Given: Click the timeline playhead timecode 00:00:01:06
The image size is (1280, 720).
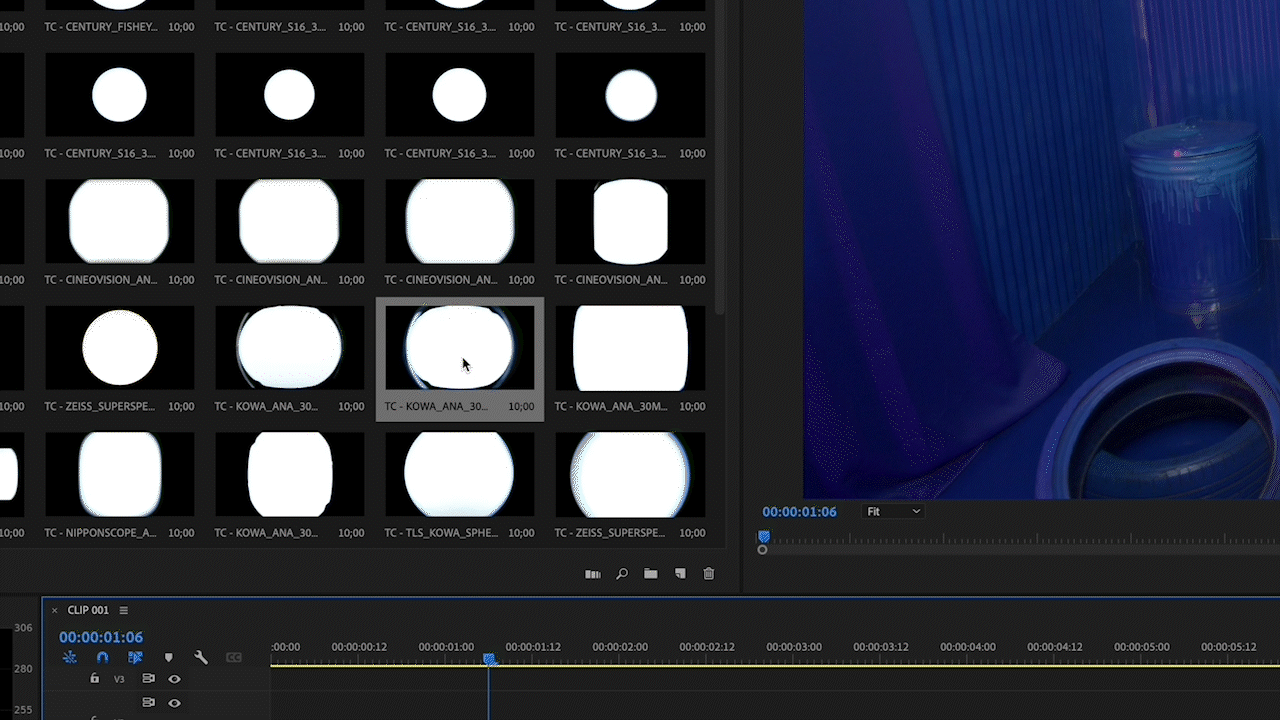Looking at the screenshot, I should click(x=101, y=637).
